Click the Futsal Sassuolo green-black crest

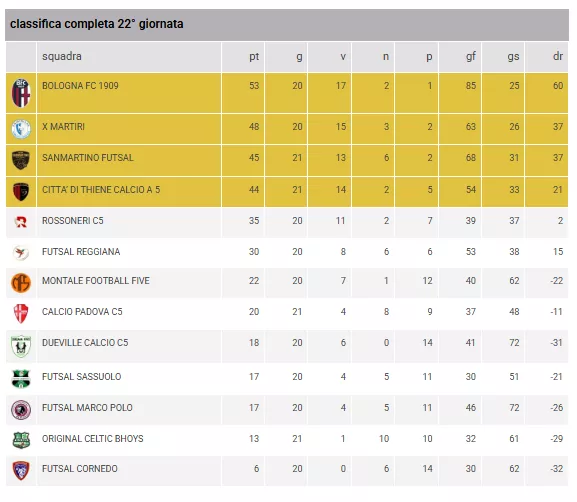coord(21,379)
